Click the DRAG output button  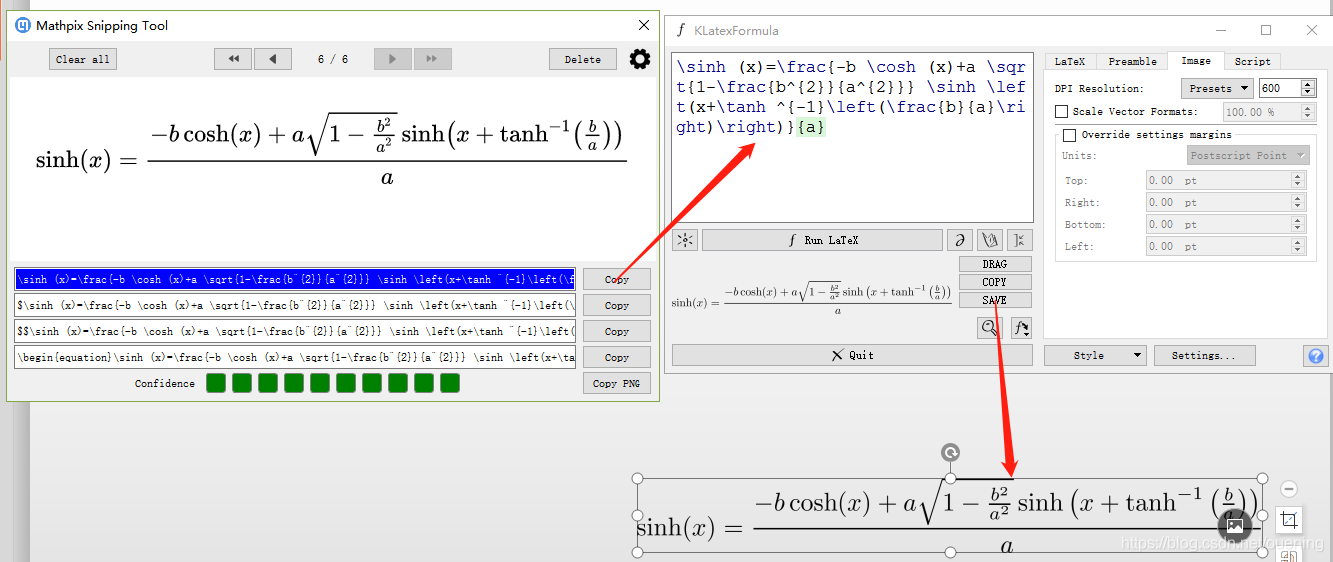[x=995, y=264]
